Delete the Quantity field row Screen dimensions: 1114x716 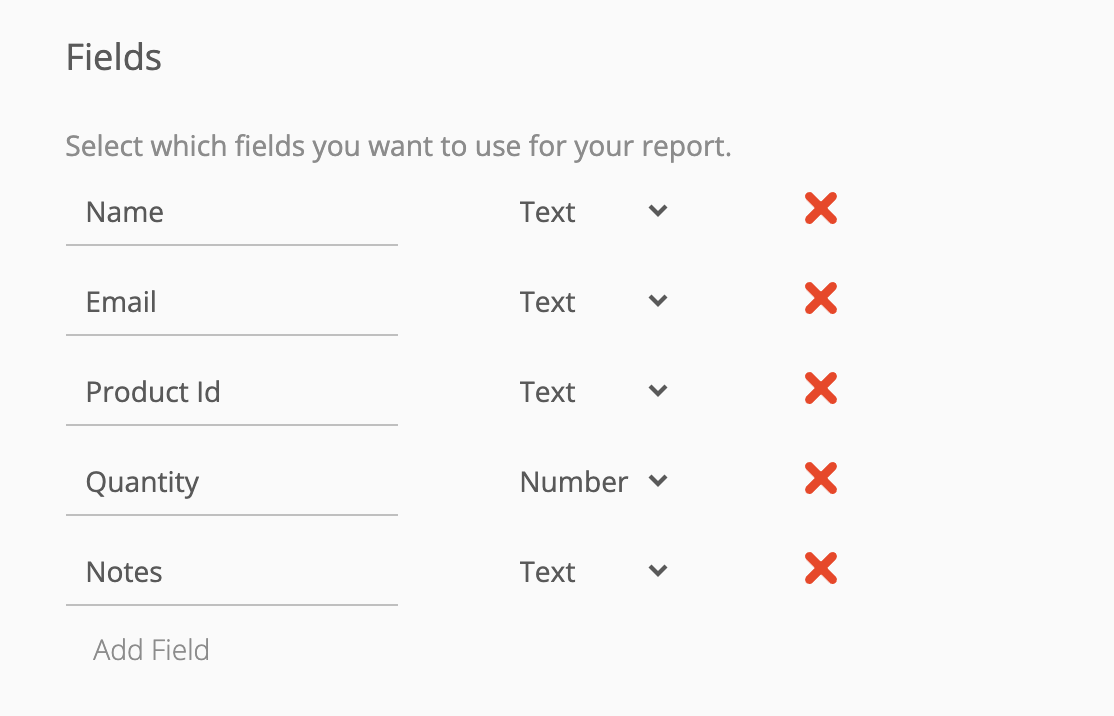pyautogui.click(x=819, y=479)
